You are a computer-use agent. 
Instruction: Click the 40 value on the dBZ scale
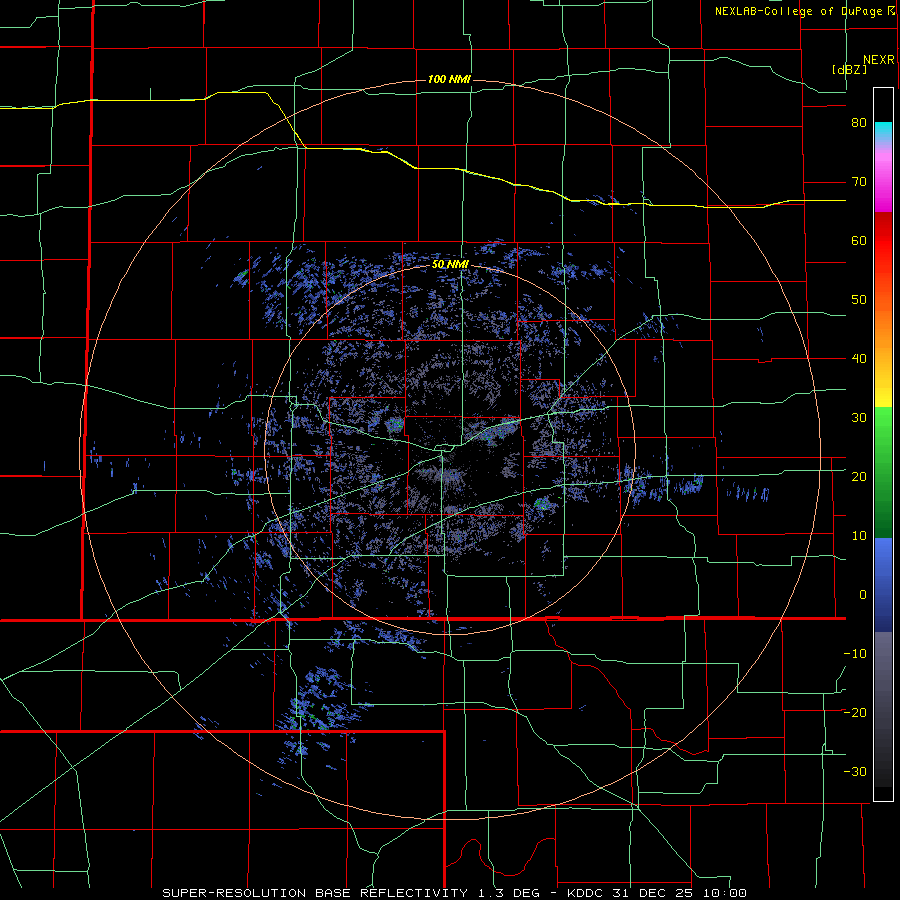point(859,359)
